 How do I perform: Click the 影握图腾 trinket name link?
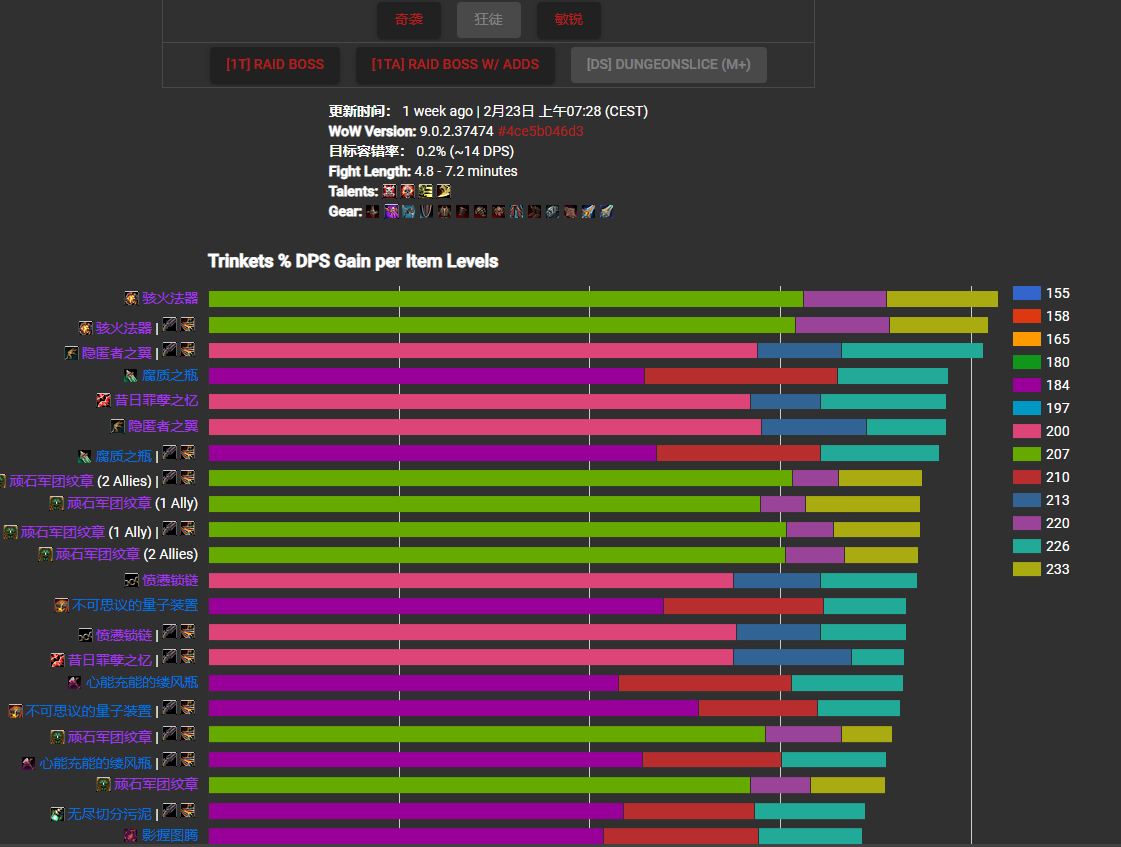click(x=169, y=835)
